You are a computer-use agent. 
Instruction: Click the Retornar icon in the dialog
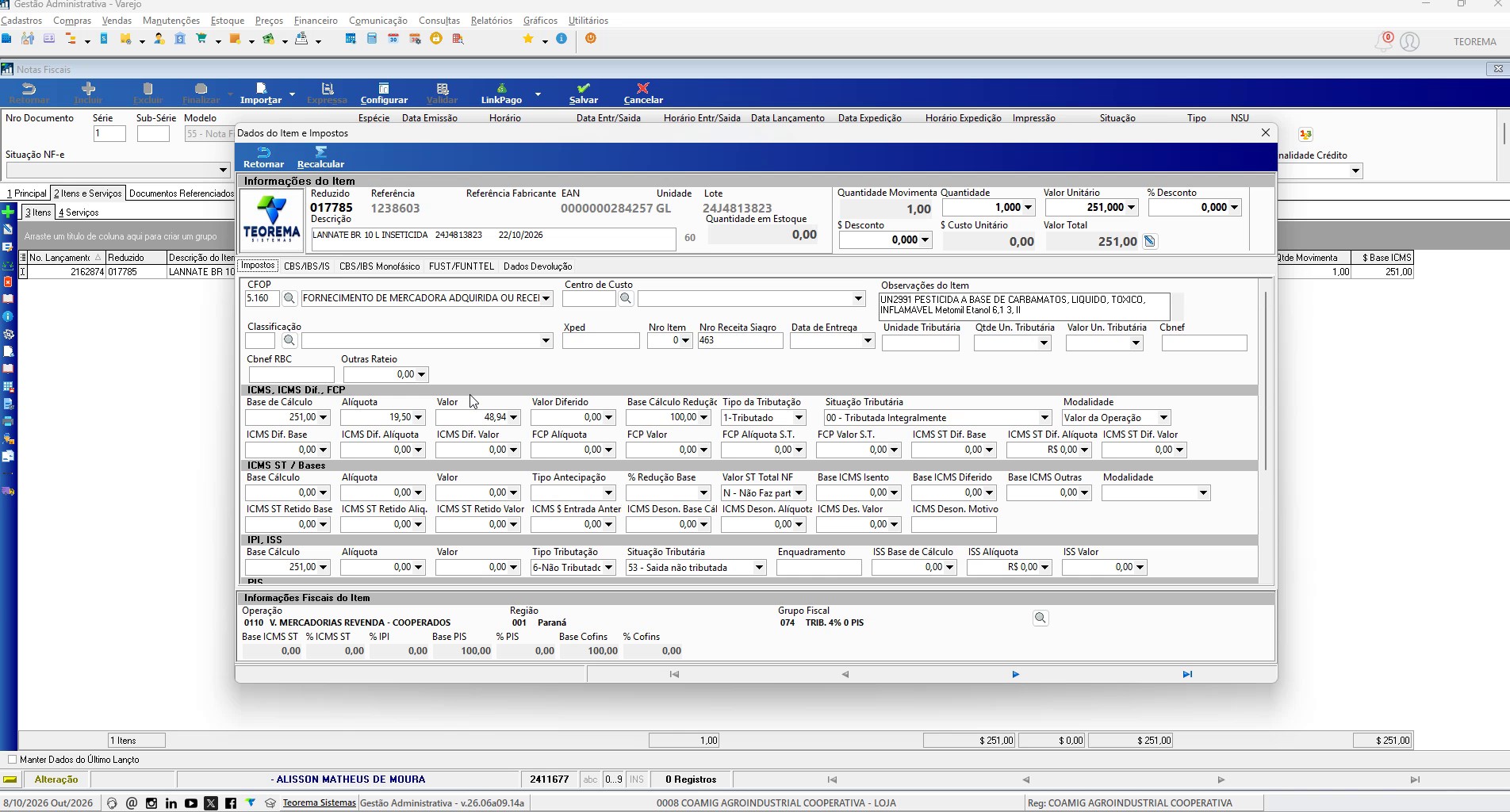(263, 157)
